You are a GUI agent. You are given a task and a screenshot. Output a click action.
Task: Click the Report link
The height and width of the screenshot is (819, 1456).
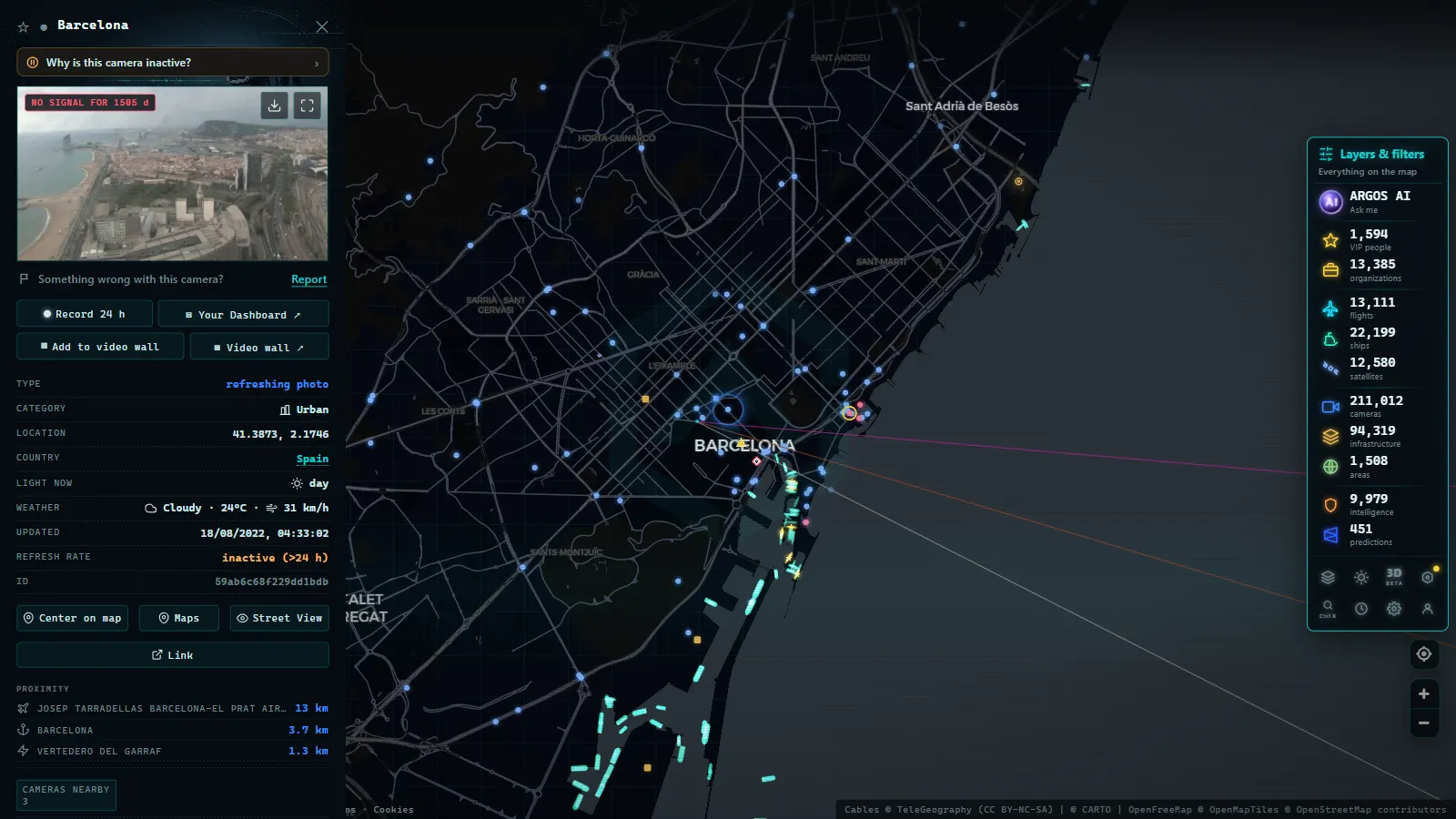pos(308,279)
